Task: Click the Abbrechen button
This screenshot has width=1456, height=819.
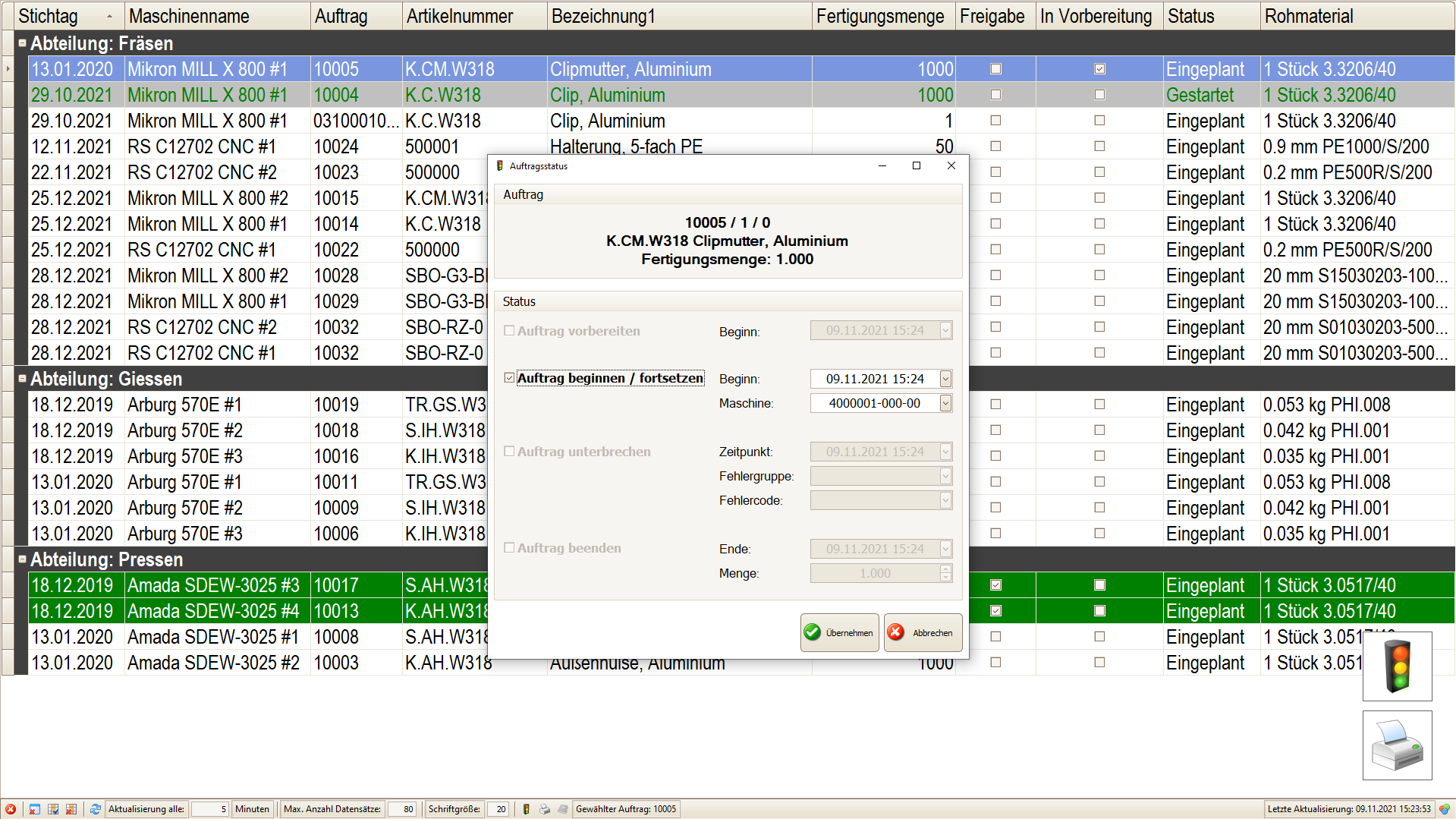Action: click(923, 632)
